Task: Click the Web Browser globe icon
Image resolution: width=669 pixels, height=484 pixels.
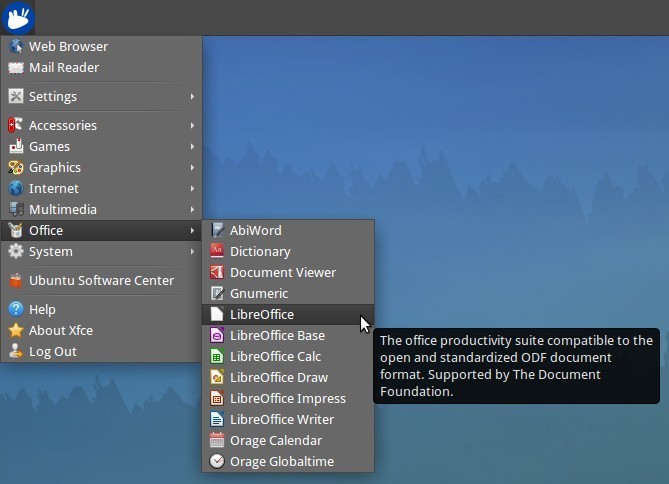Action: [16, 46]
